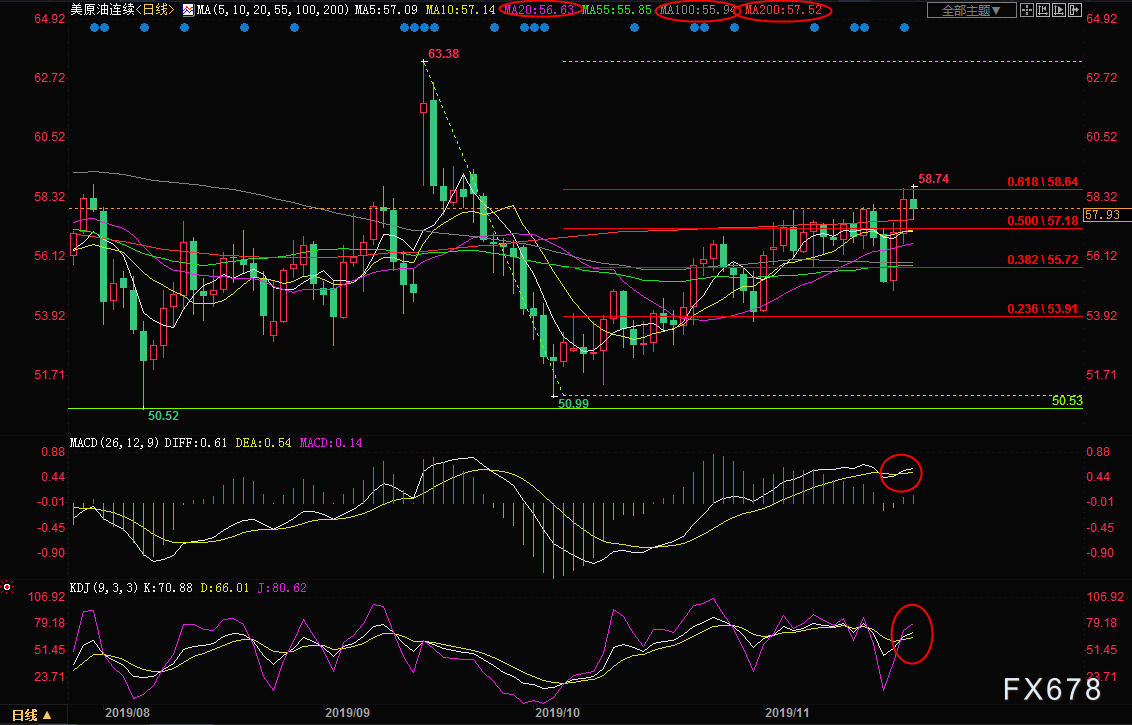Click the 2019/09 date axis label

click(x=347, y=713)
